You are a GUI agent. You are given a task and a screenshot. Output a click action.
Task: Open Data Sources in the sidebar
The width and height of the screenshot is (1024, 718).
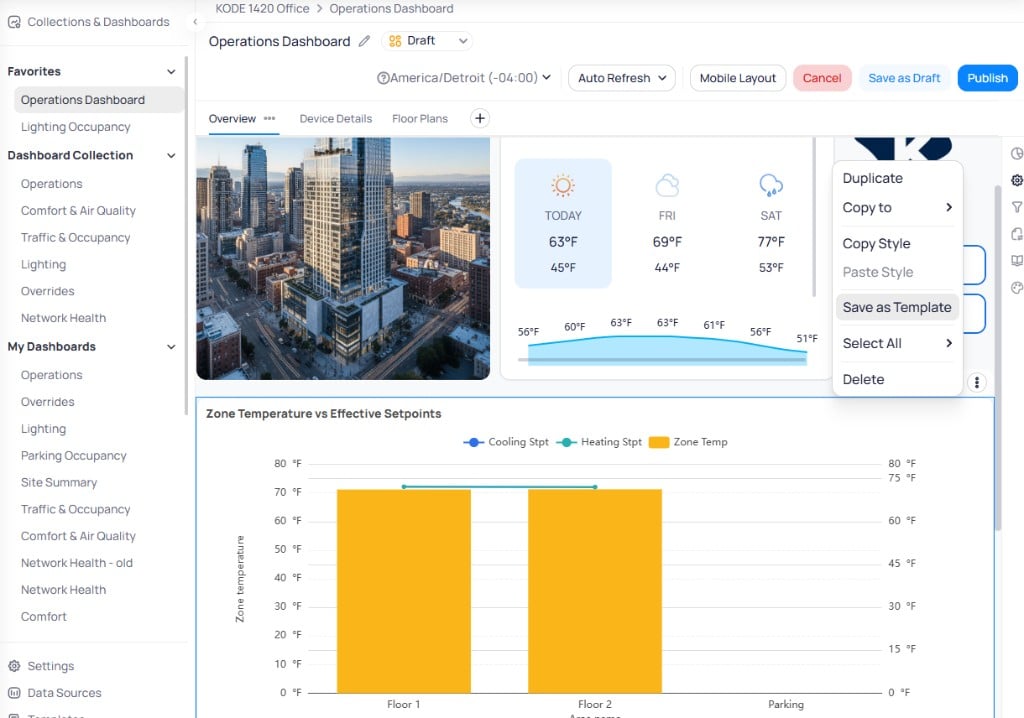tap(65, 693)
